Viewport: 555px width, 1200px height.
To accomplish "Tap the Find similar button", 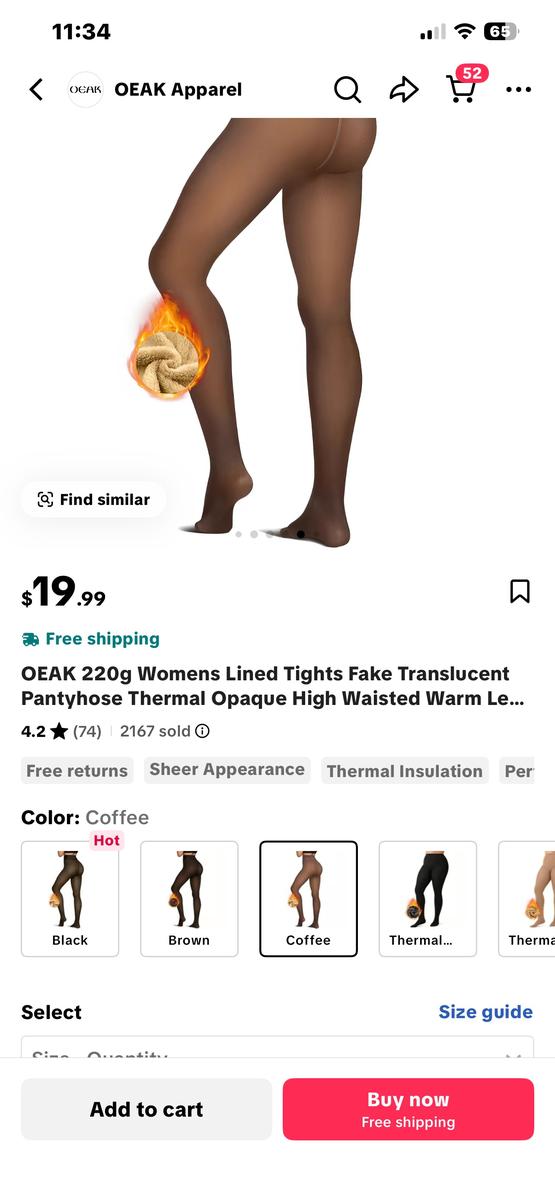I will (x=93, y=500).
